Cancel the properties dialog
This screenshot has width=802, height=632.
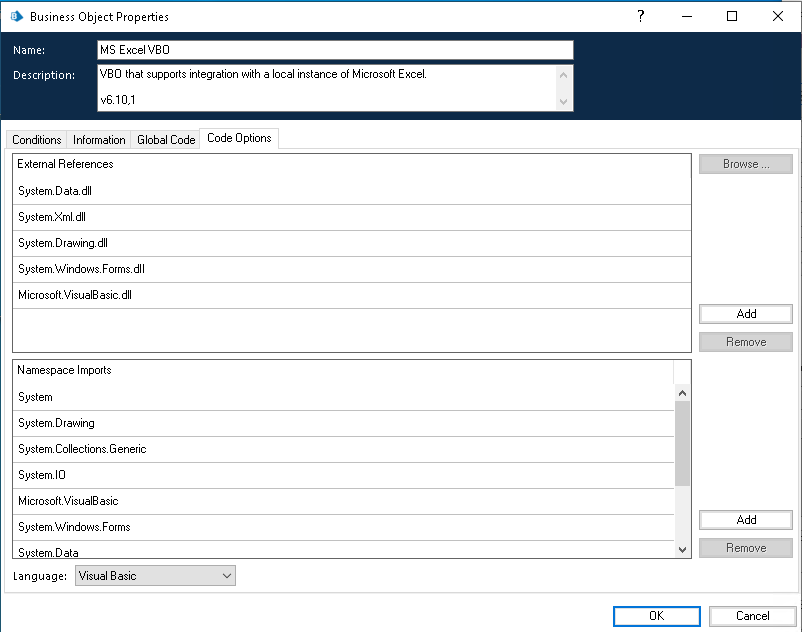pos(752,616)
